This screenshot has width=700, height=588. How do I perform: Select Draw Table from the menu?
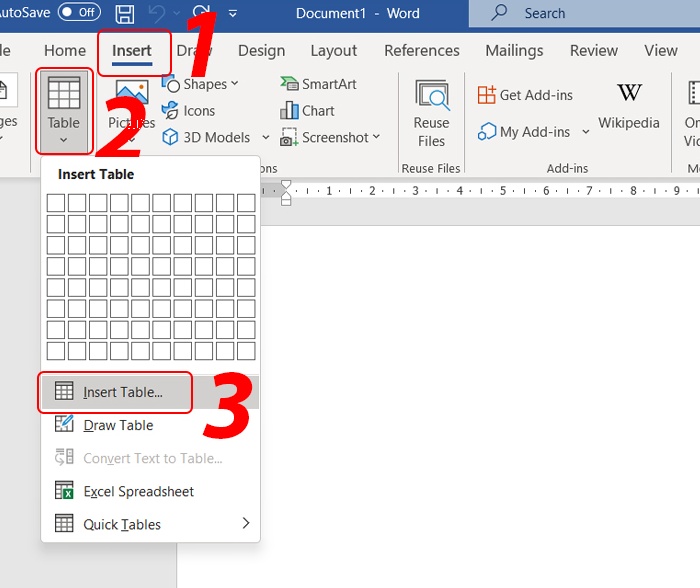[x=150, y=425]
